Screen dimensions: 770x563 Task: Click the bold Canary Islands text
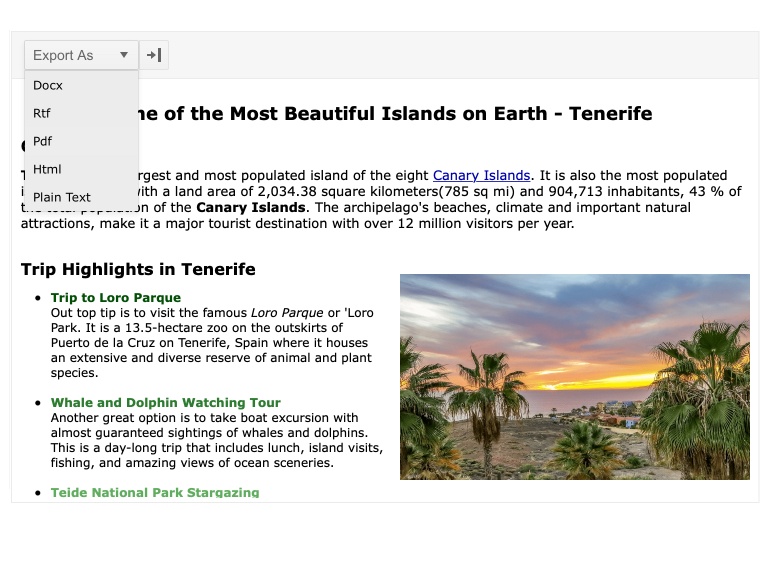coord(250,208)
